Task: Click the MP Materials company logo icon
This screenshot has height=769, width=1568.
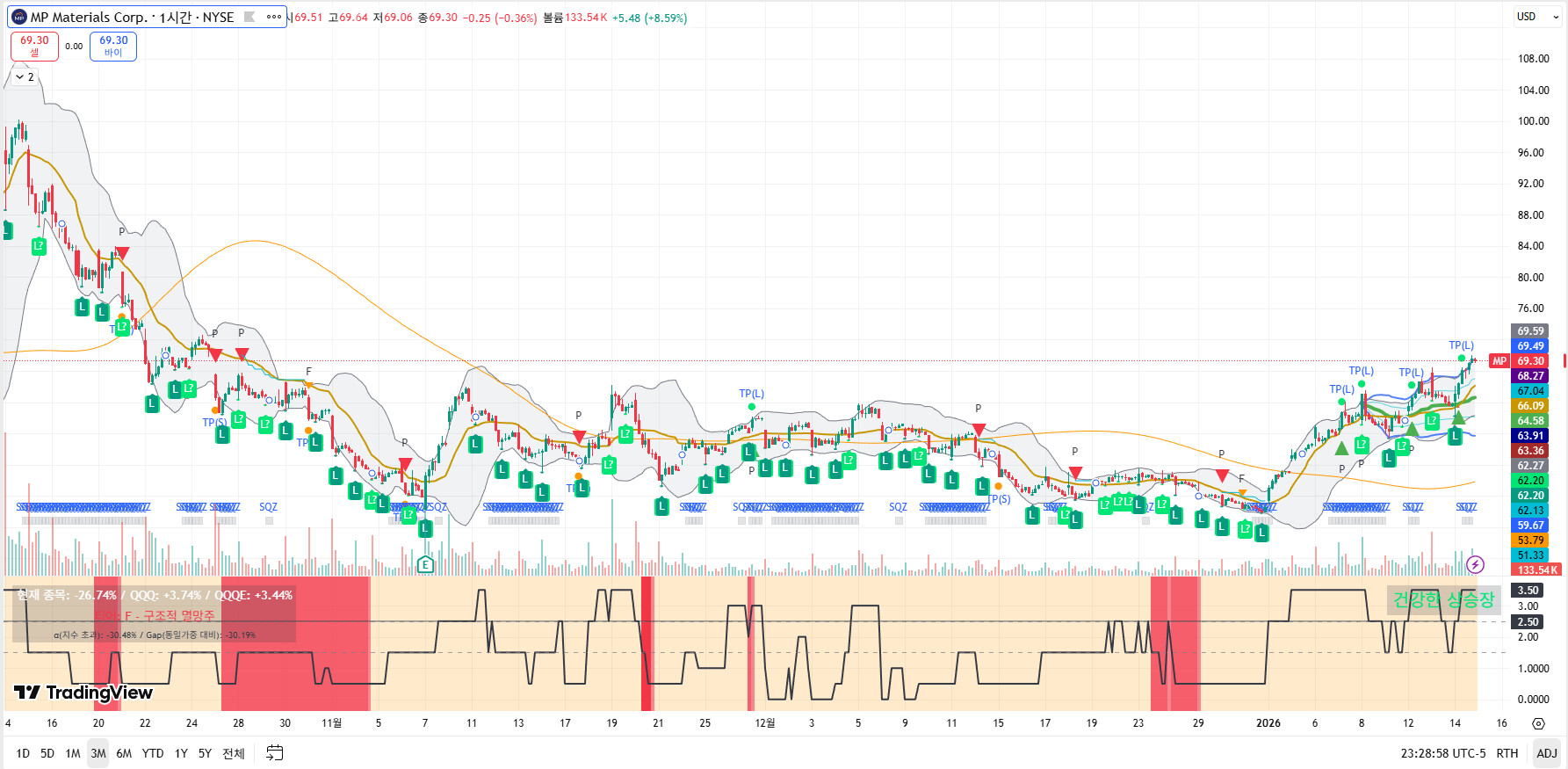Action: [x=19, y=17]
